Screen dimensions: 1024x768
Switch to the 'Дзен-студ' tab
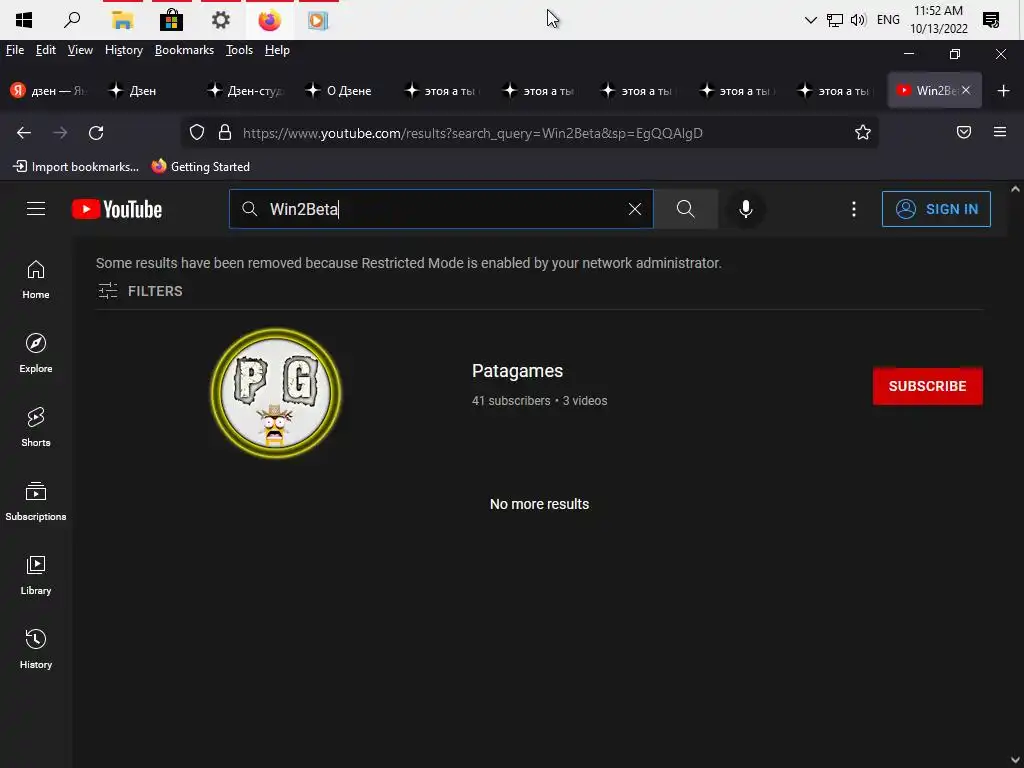[245, 91]
